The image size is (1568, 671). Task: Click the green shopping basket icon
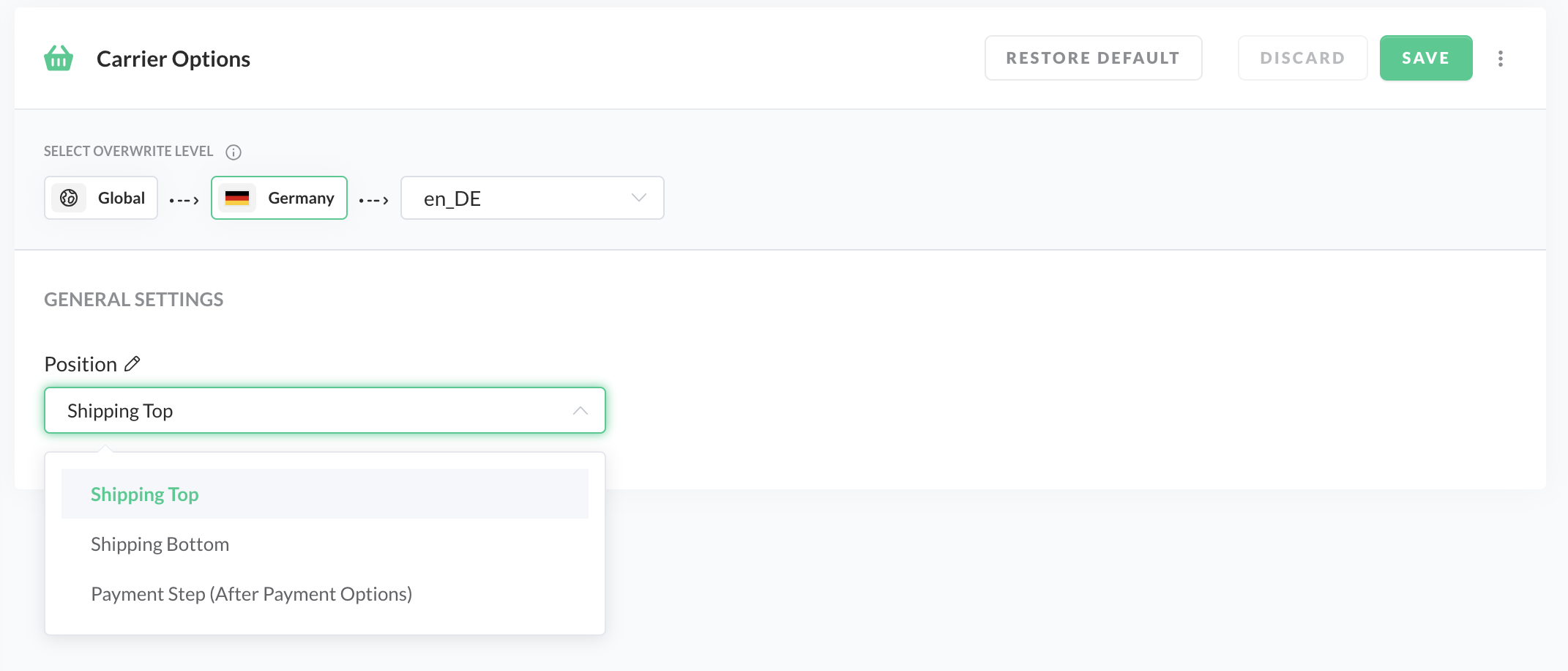(x=59, y=59)
